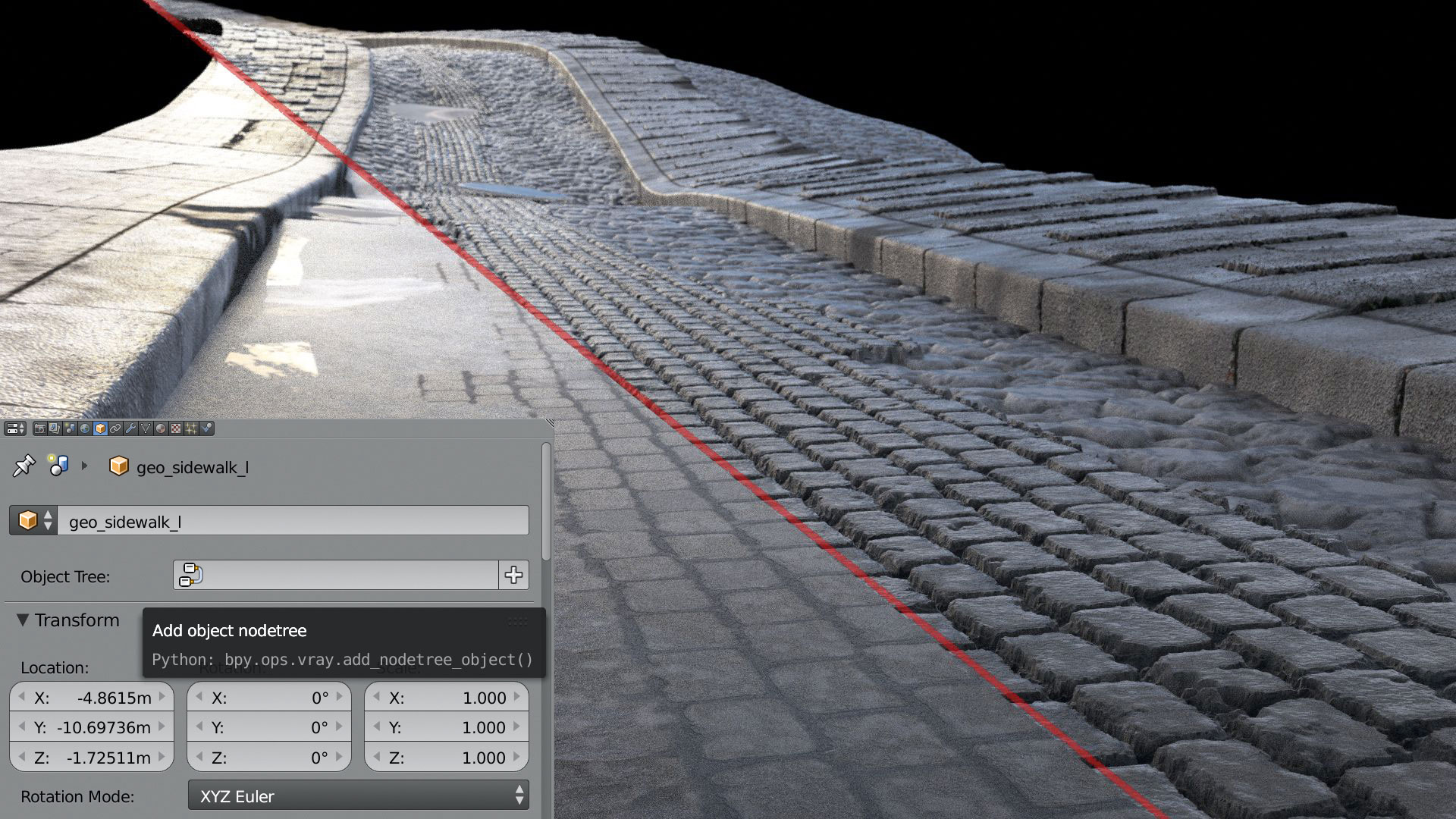Open the Mesh Data tab (triangle icon)
The image size is (1456, 819).
146,428
